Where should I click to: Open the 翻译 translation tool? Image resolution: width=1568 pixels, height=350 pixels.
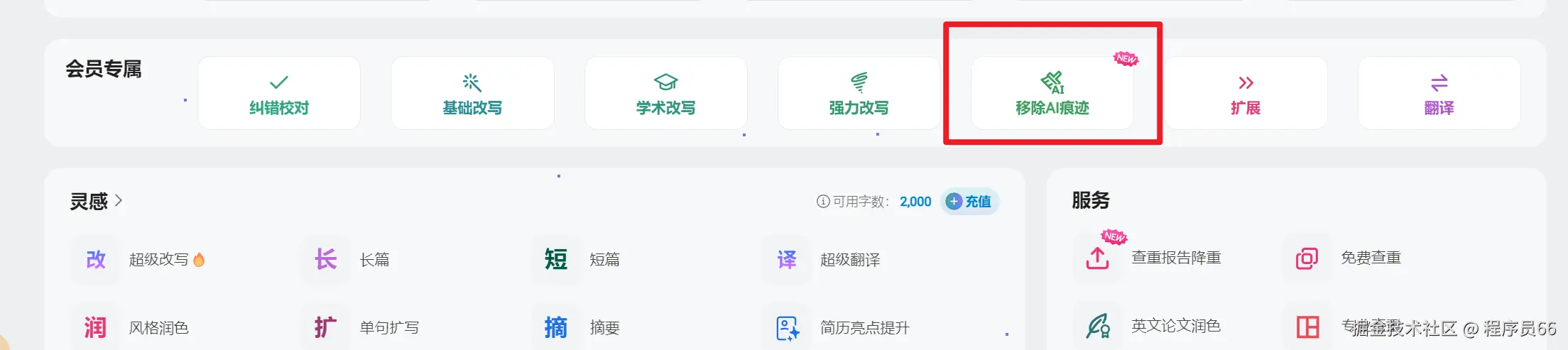[x=1439, y=93]
